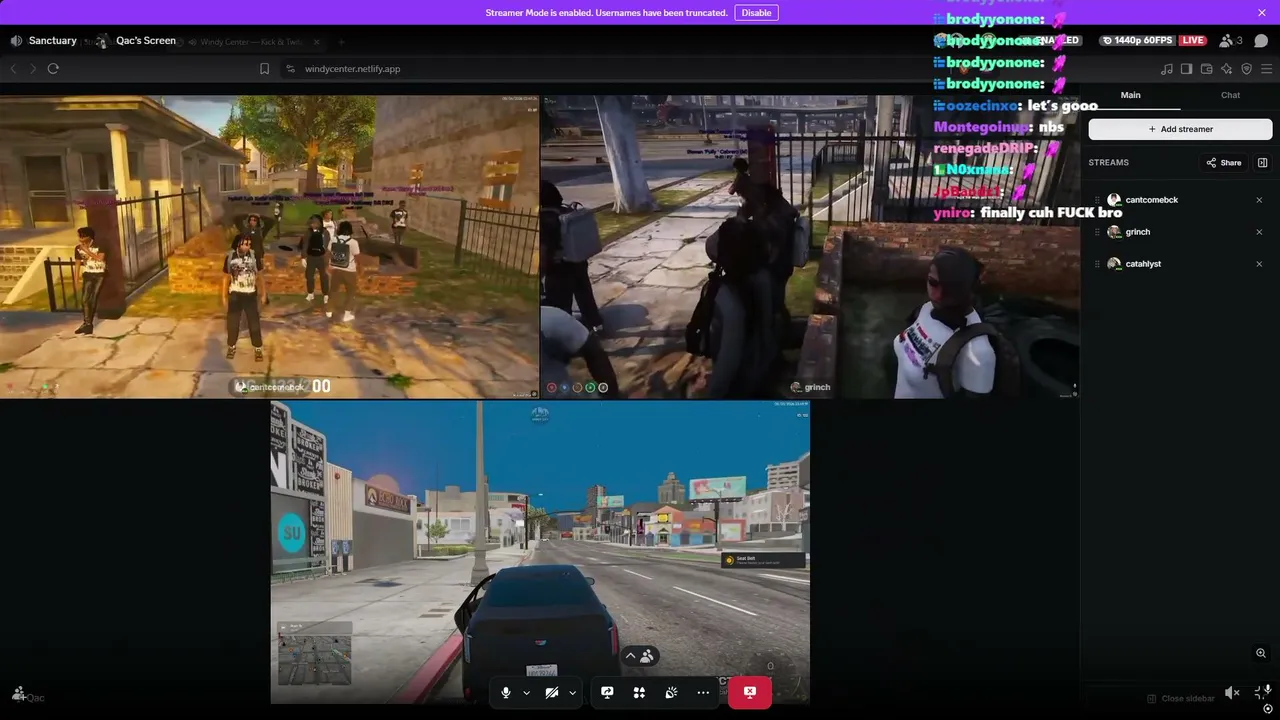Open the browser hamburger menu
This screenshot has height=720, width=1280.
[1266, 69]
